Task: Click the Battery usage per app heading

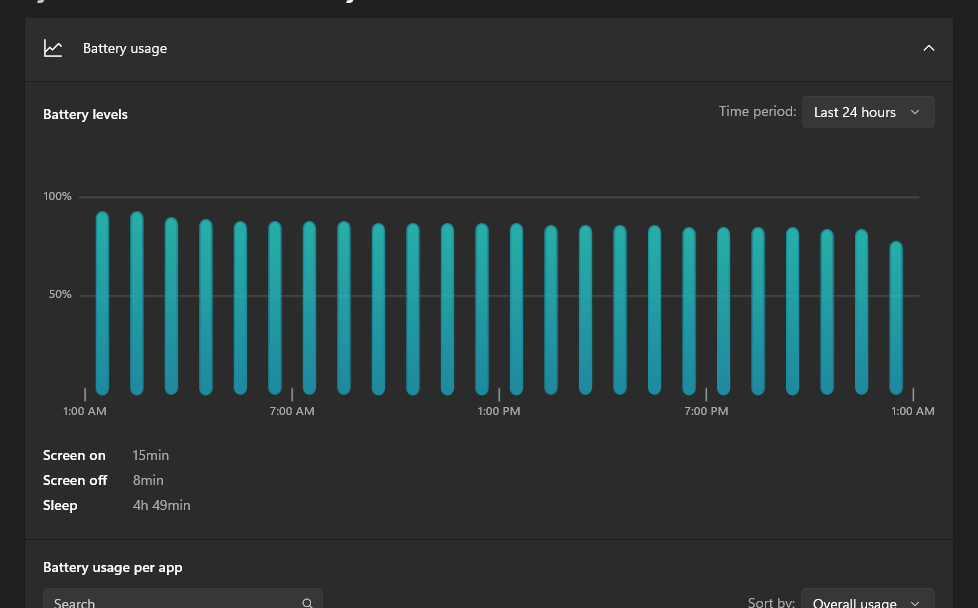Action: [x=113, y=567]
